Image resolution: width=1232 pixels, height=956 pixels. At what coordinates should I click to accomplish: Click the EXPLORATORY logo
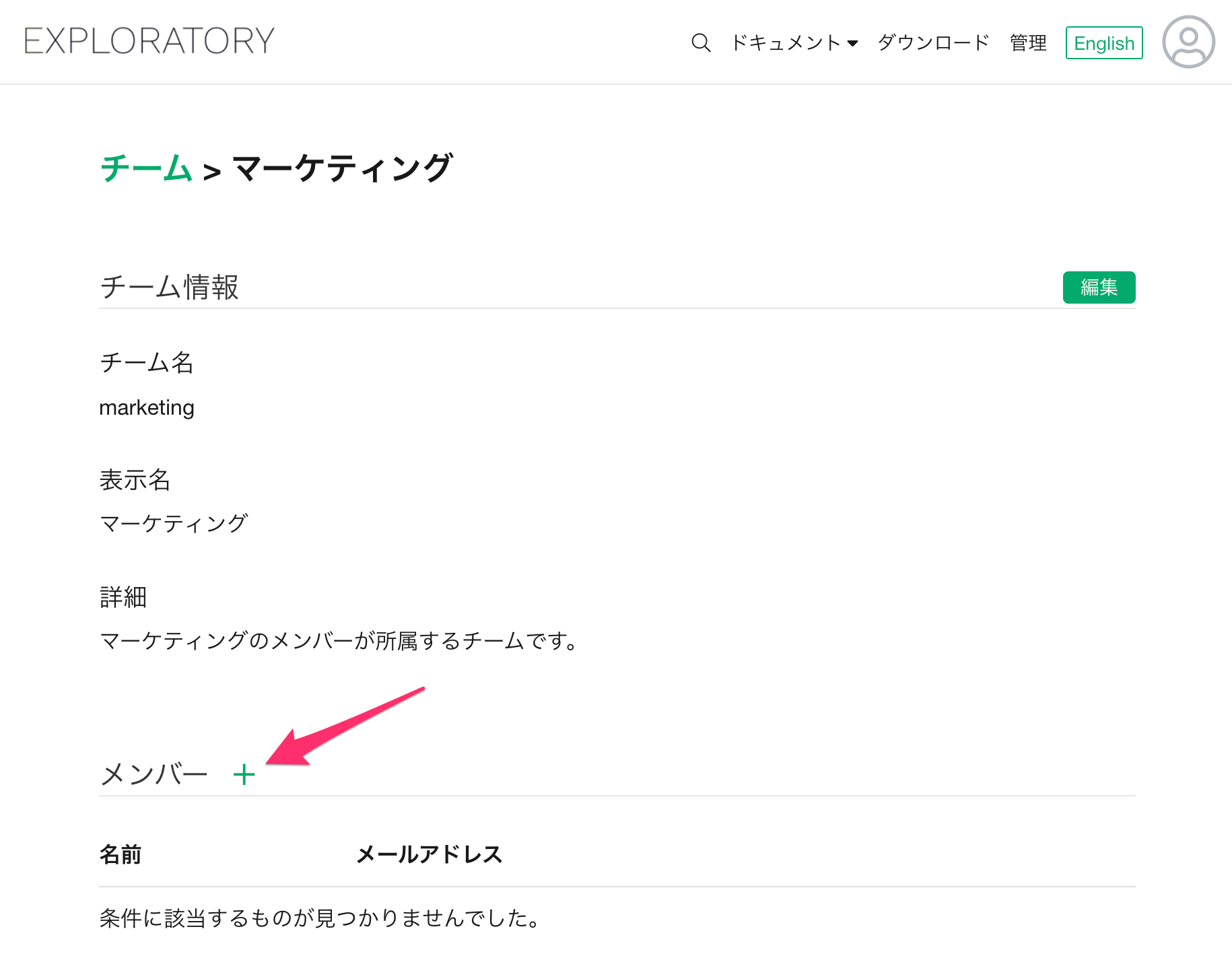pyautogui.click(x=149, y=41)
